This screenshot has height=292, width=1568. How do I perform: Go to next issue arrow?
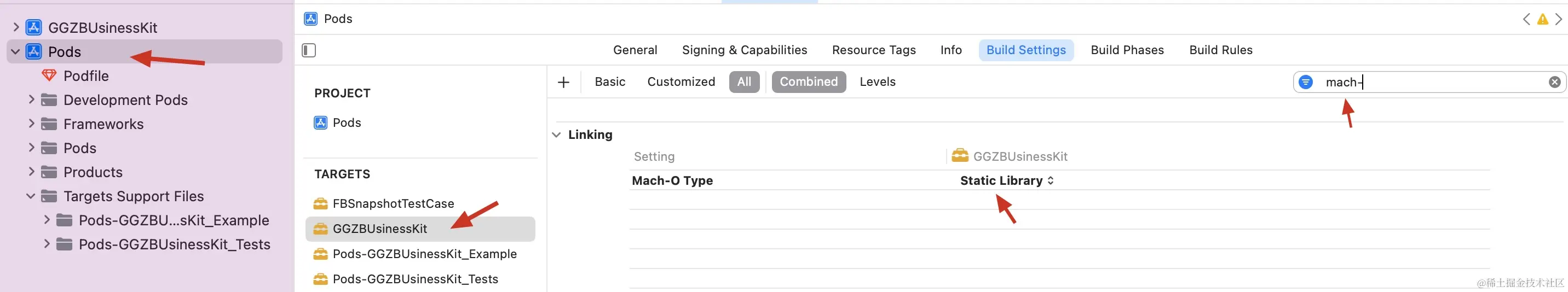pos(1558,20)
